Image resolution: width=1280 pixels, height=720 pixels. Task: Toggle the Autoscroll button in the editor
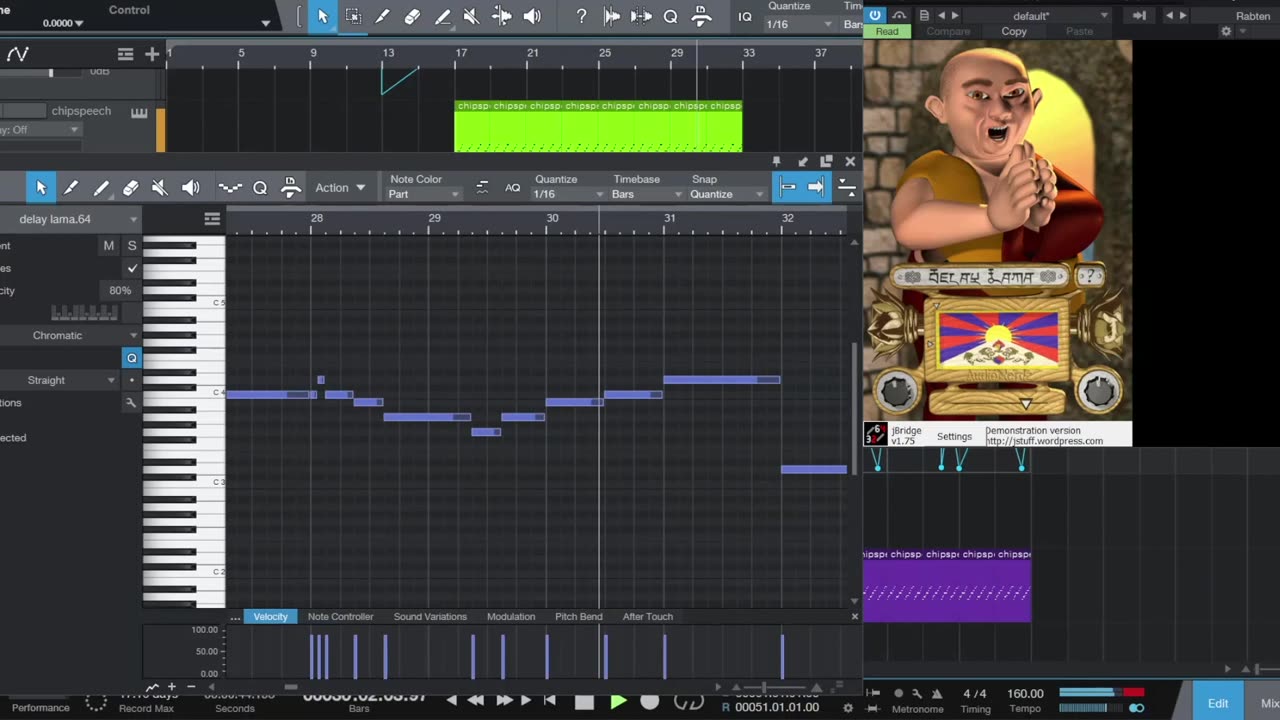pos(816,187)
